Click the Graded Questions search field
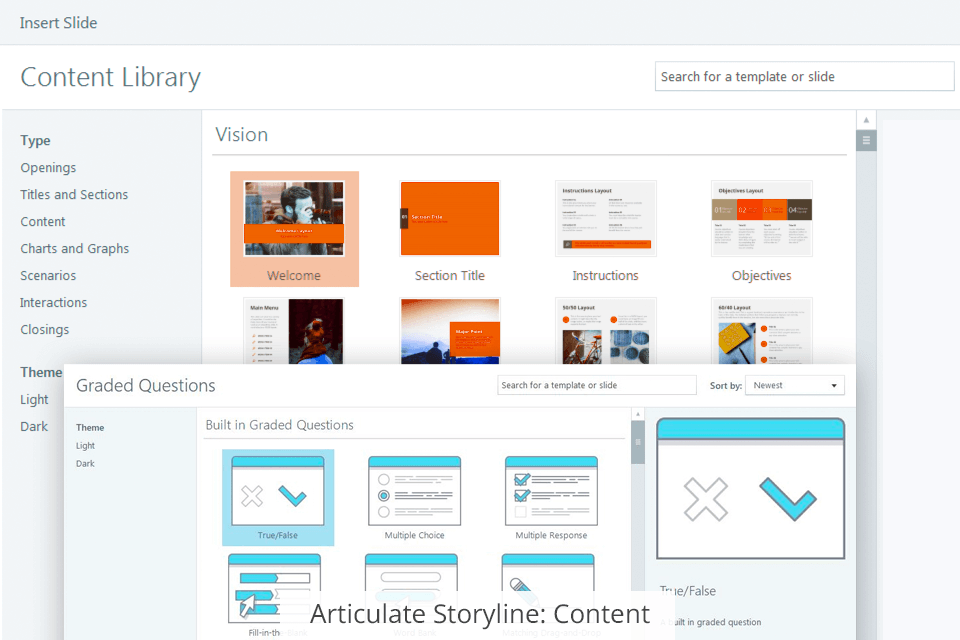 tap(597, 385)
